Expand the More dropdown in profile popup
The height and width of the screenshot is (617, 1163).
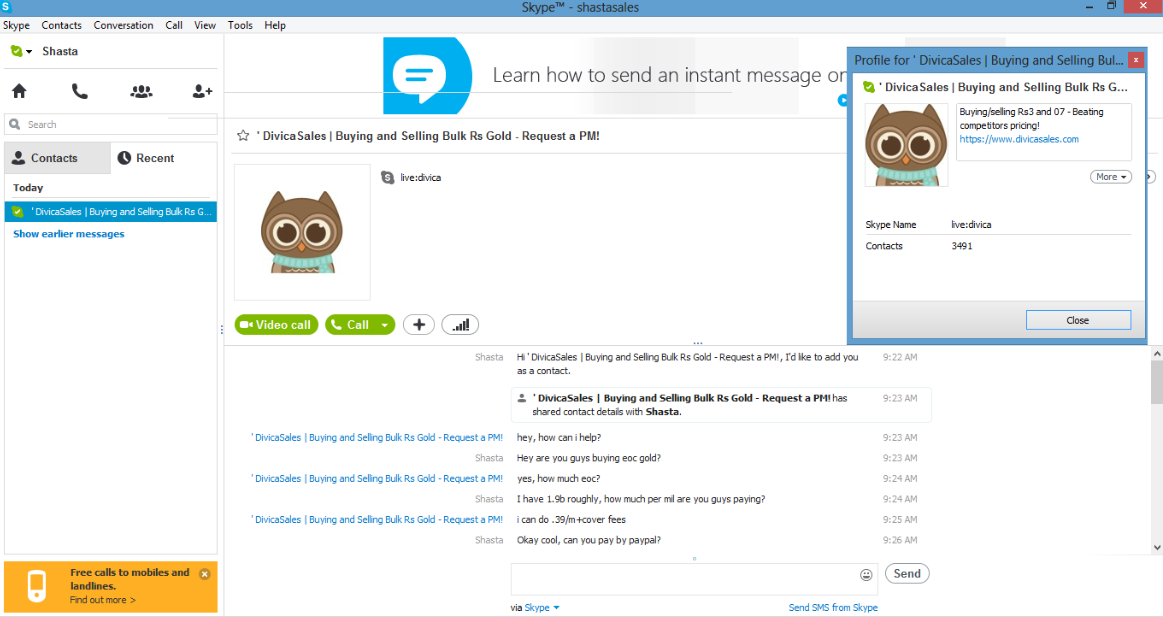click(x=1110, y=176)
